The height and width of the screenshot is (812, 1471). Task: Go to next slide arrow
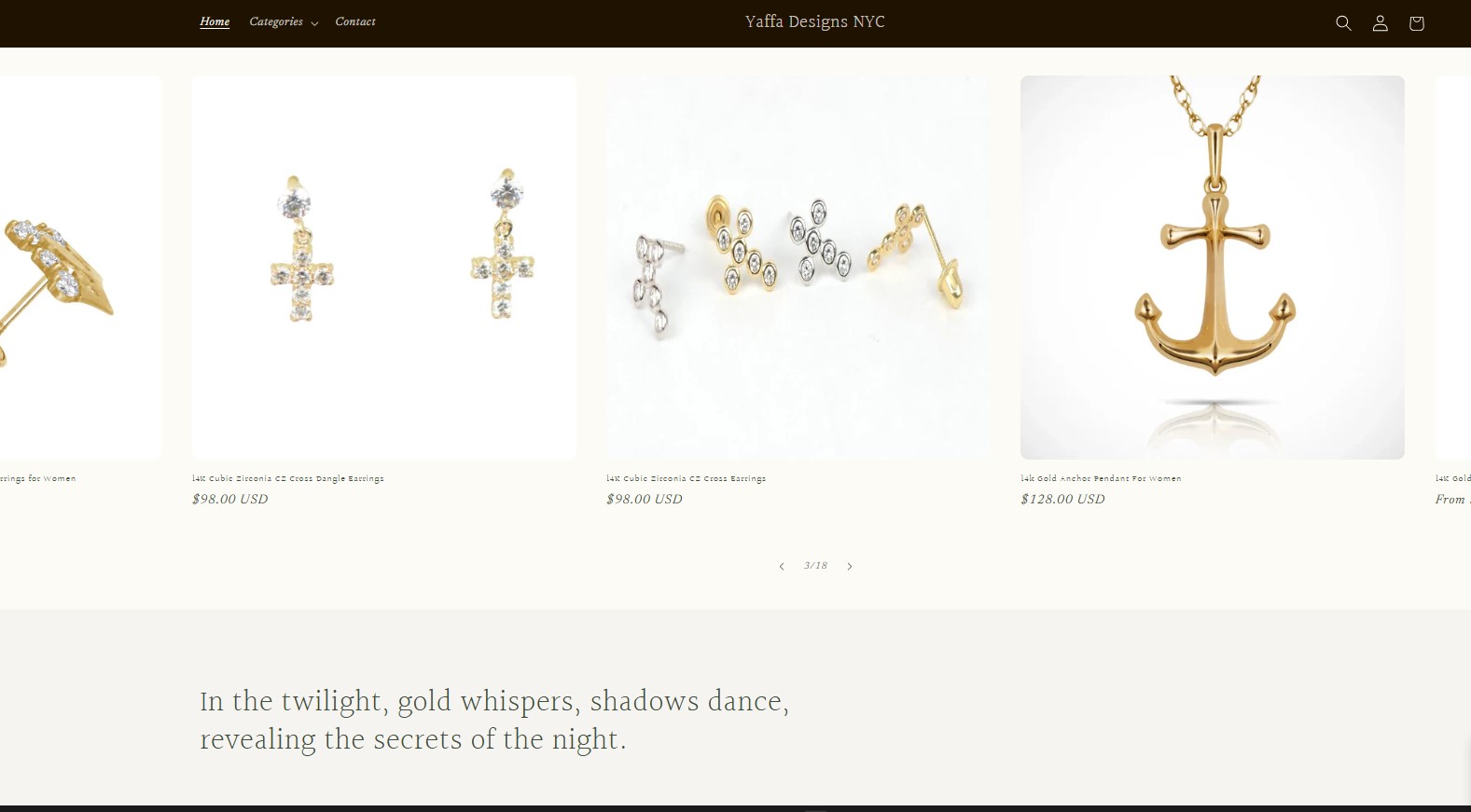[x=850, y=566]
